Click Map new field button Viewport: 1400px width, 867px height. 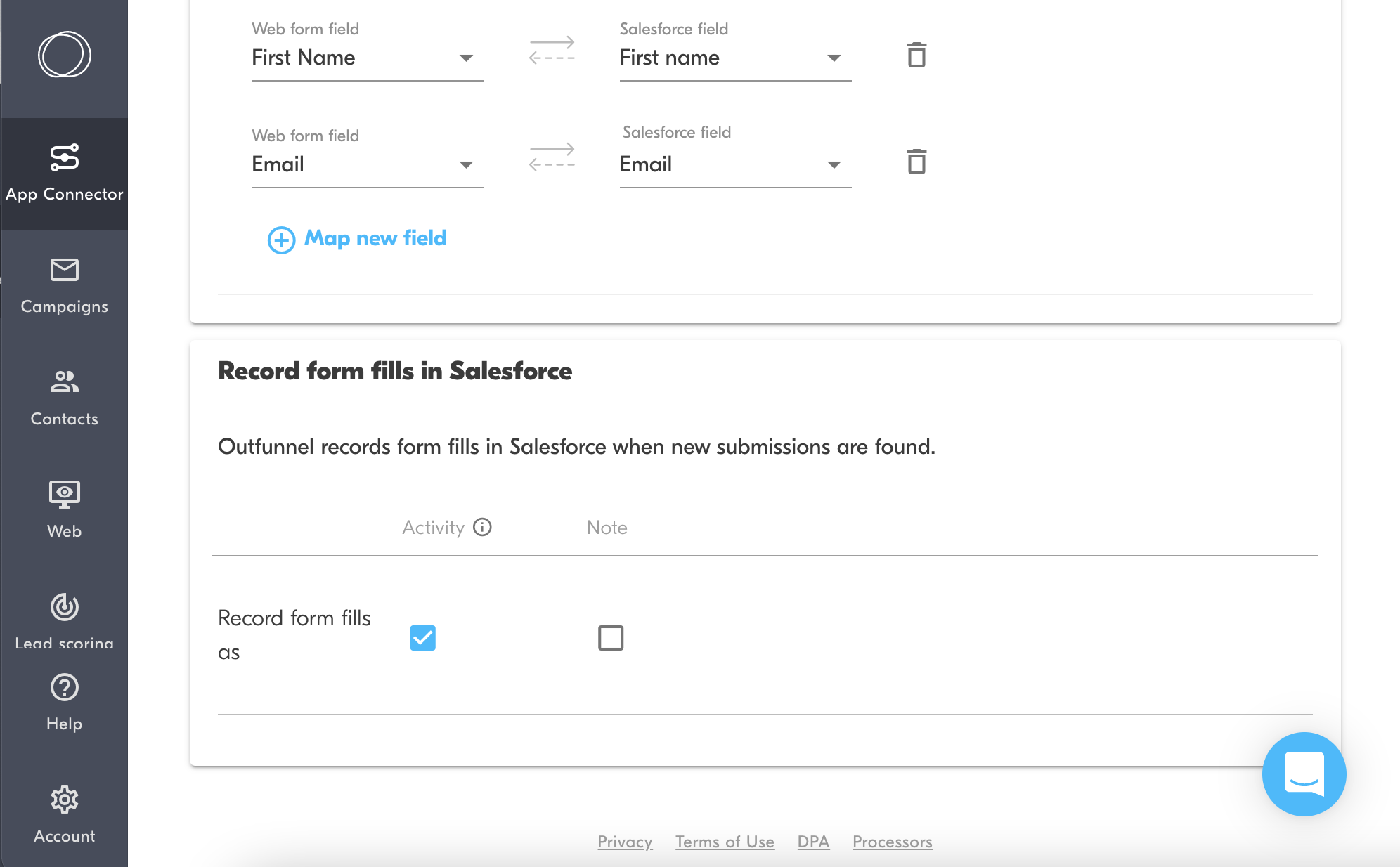(x=357, y=239)
